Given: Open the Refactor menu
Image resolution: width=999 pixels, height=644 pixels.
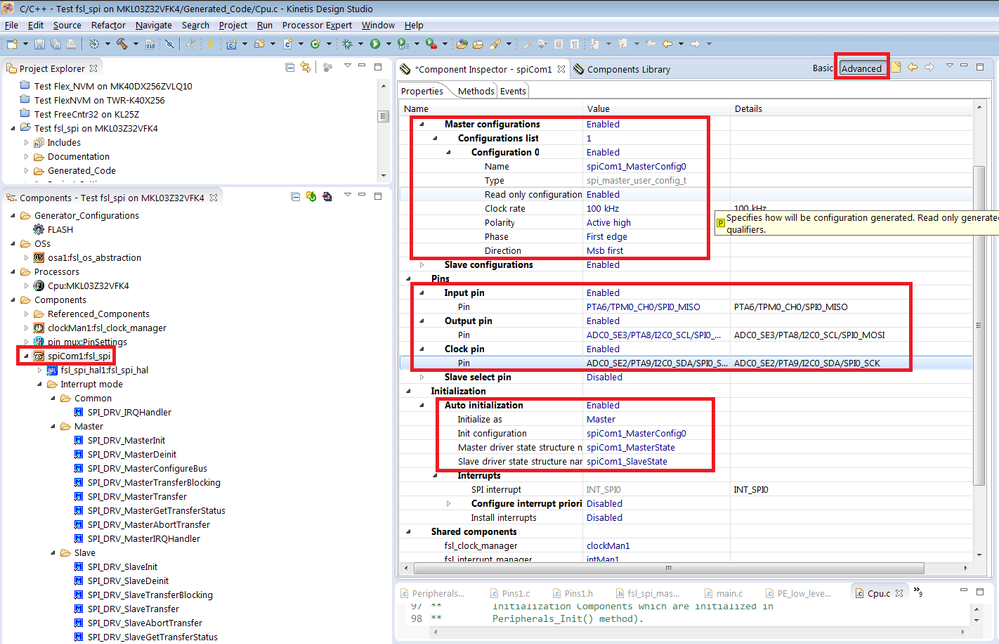Looking at the screenshot, I should coord(108,25).
